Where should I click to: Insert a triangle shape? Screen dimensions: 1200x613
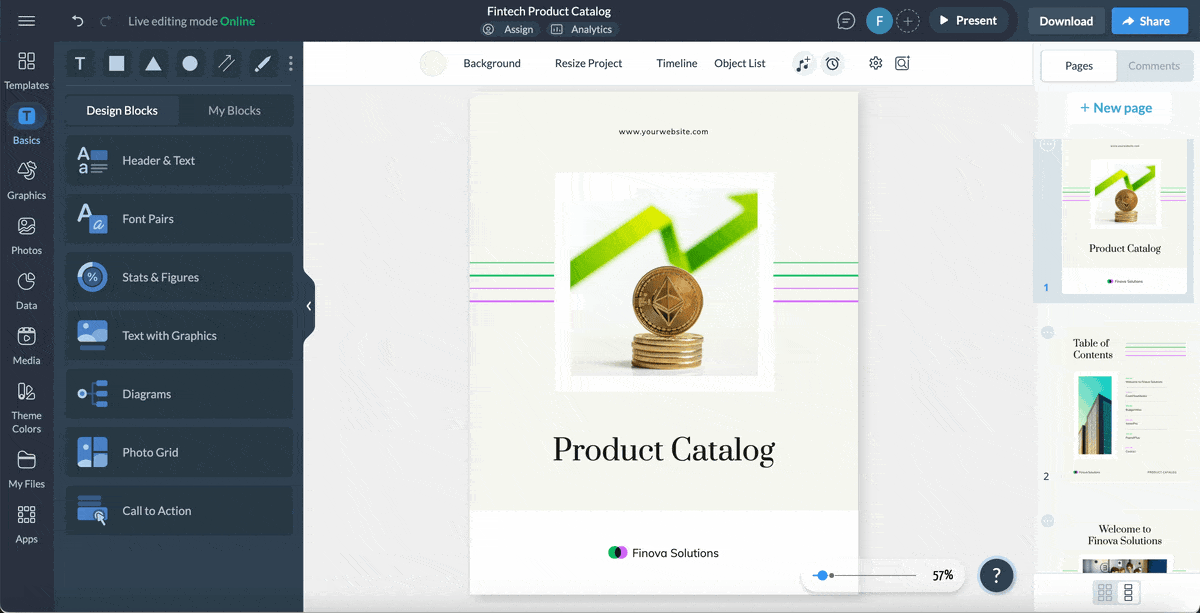click(152, 63)
